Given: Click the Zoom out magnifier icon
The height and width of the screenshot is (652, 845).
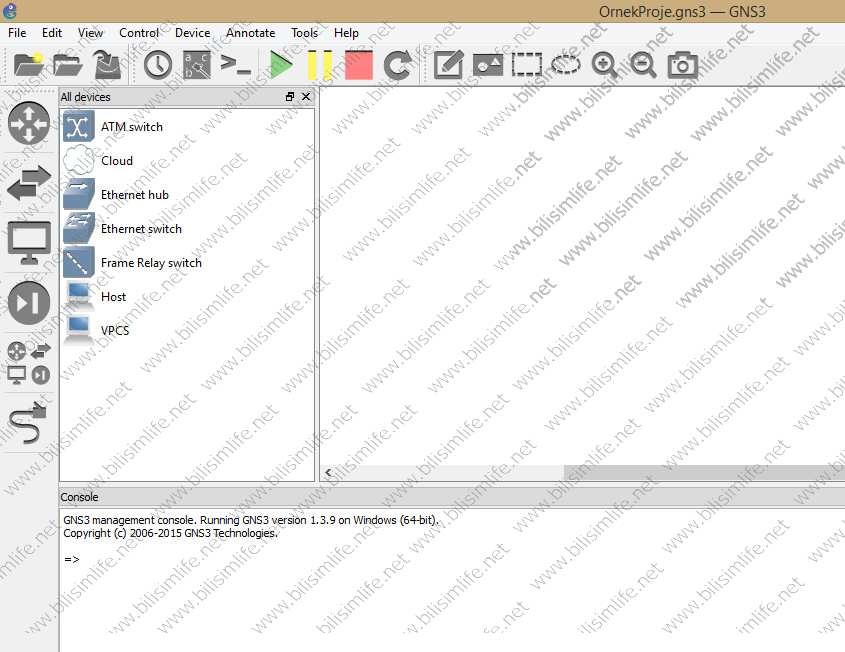Looking at the screenshot, I should (x=643, y=66).
